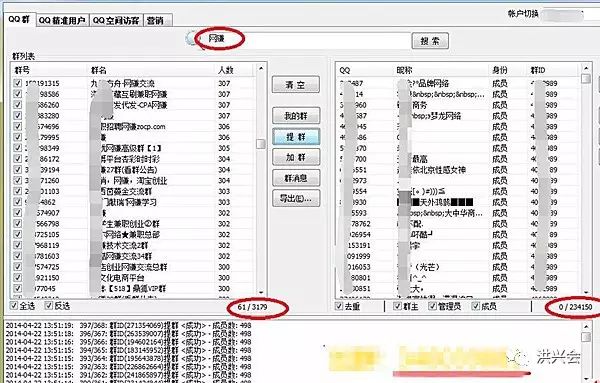The width and height of the screenshot is (600, 383).
Task: Uncheck the row containing zocp.com group
Action: 18,126
